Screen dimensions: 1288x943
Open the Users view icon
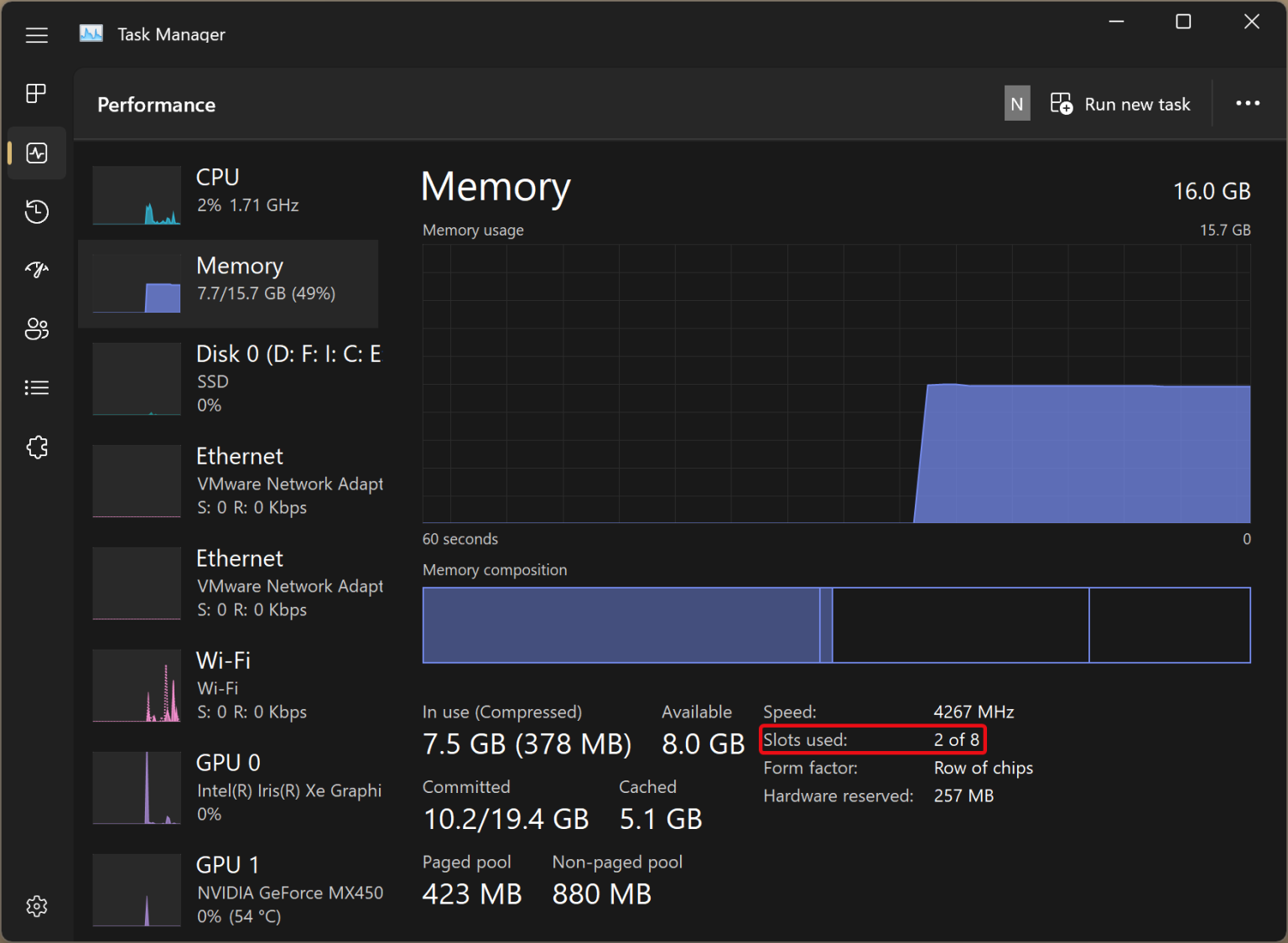tap(36, 329)
